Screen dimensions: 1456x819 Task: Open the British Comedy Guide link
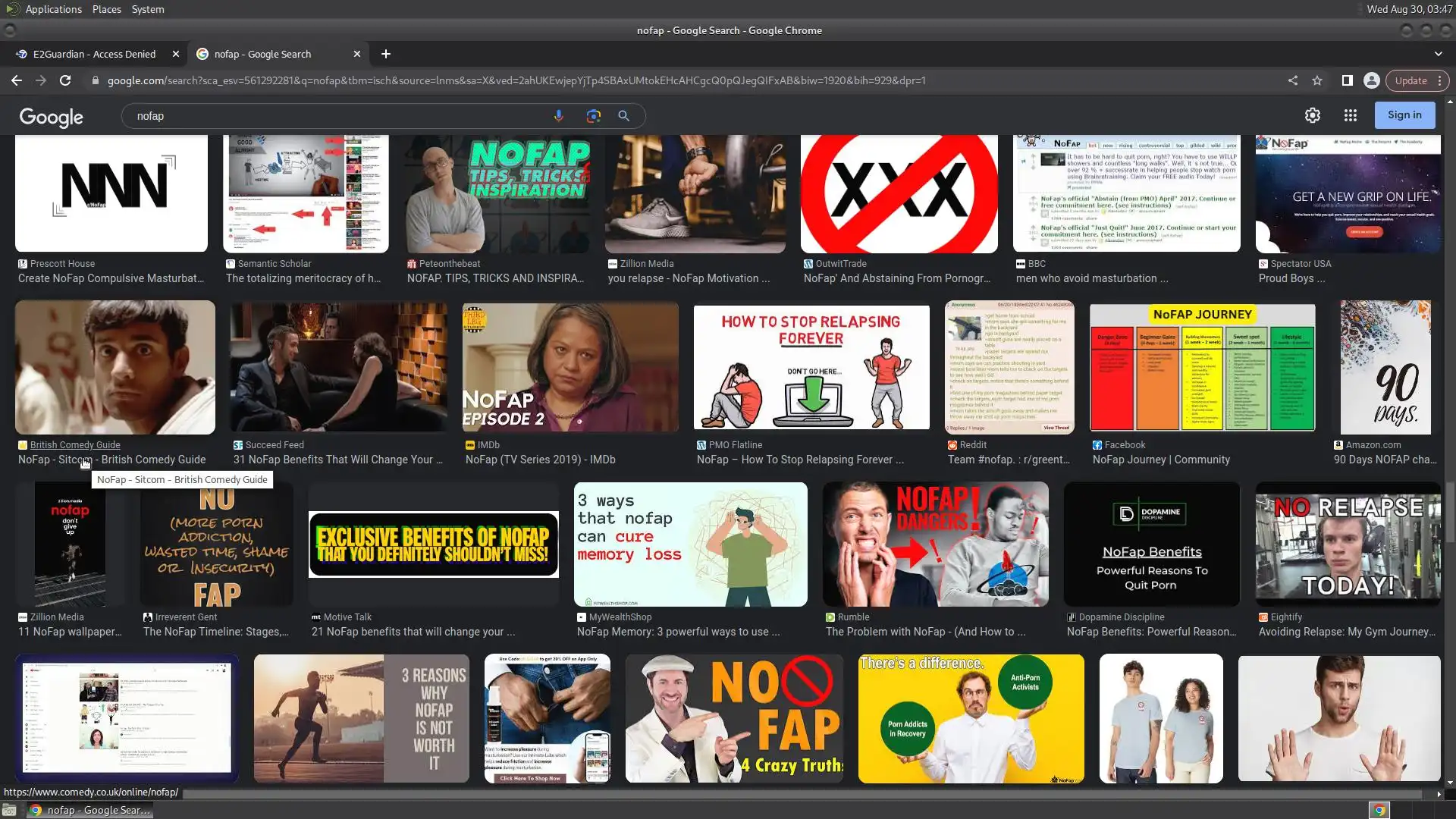(75, 445)
